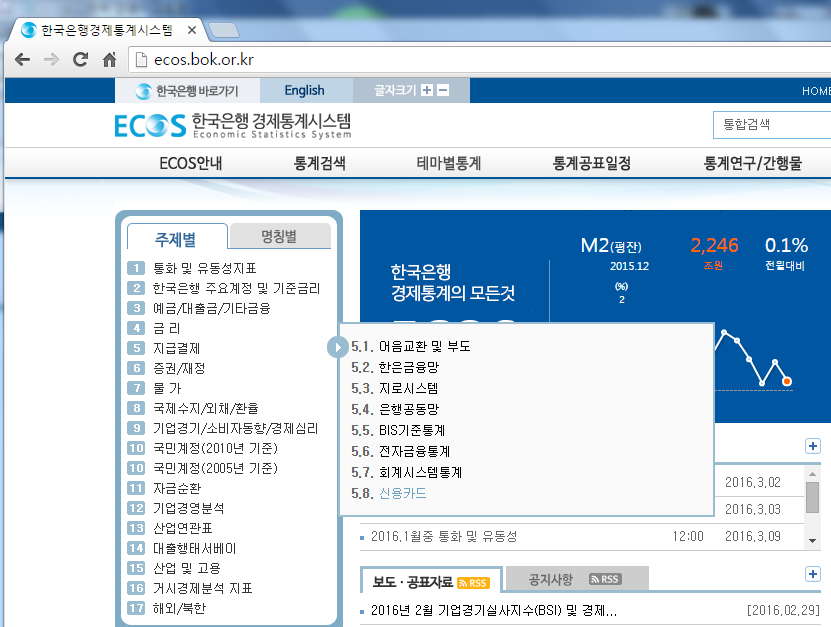831x627 pixels.
Task: Switch to the 공지사항 tab
Action: (550, 579)
